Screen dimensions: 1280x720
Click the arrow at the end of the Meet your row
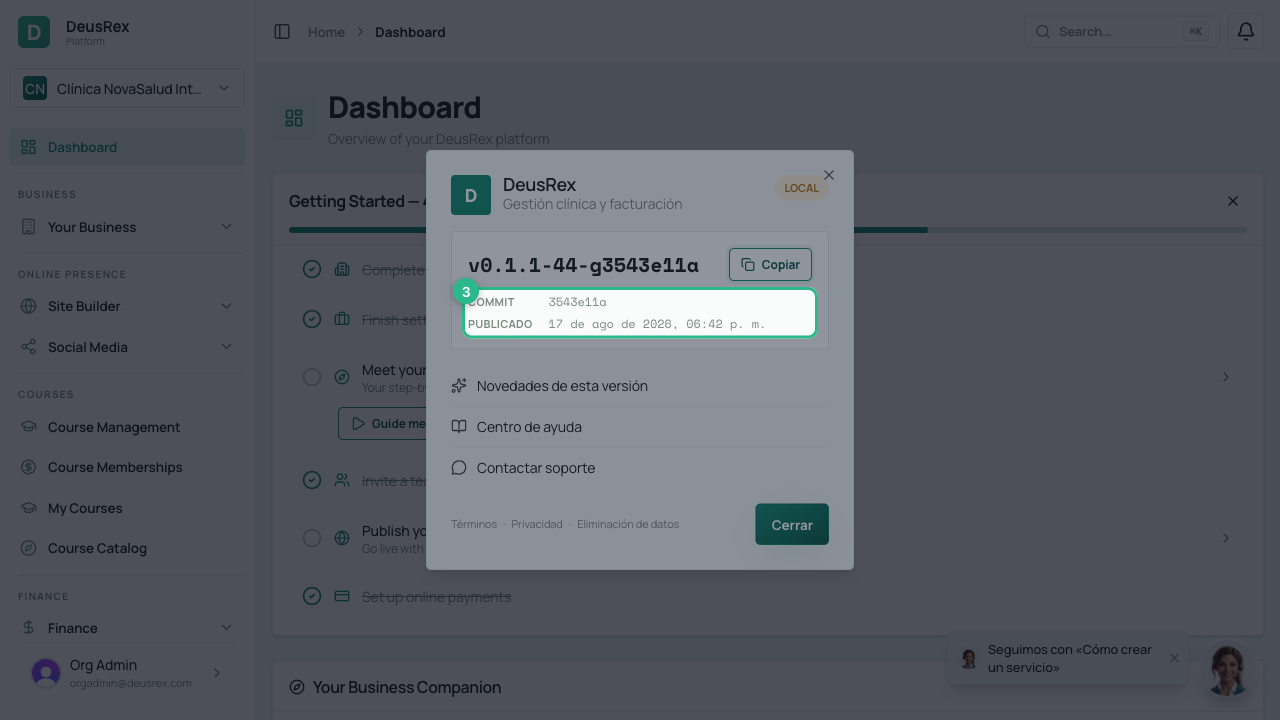[x=1226, y=377]
